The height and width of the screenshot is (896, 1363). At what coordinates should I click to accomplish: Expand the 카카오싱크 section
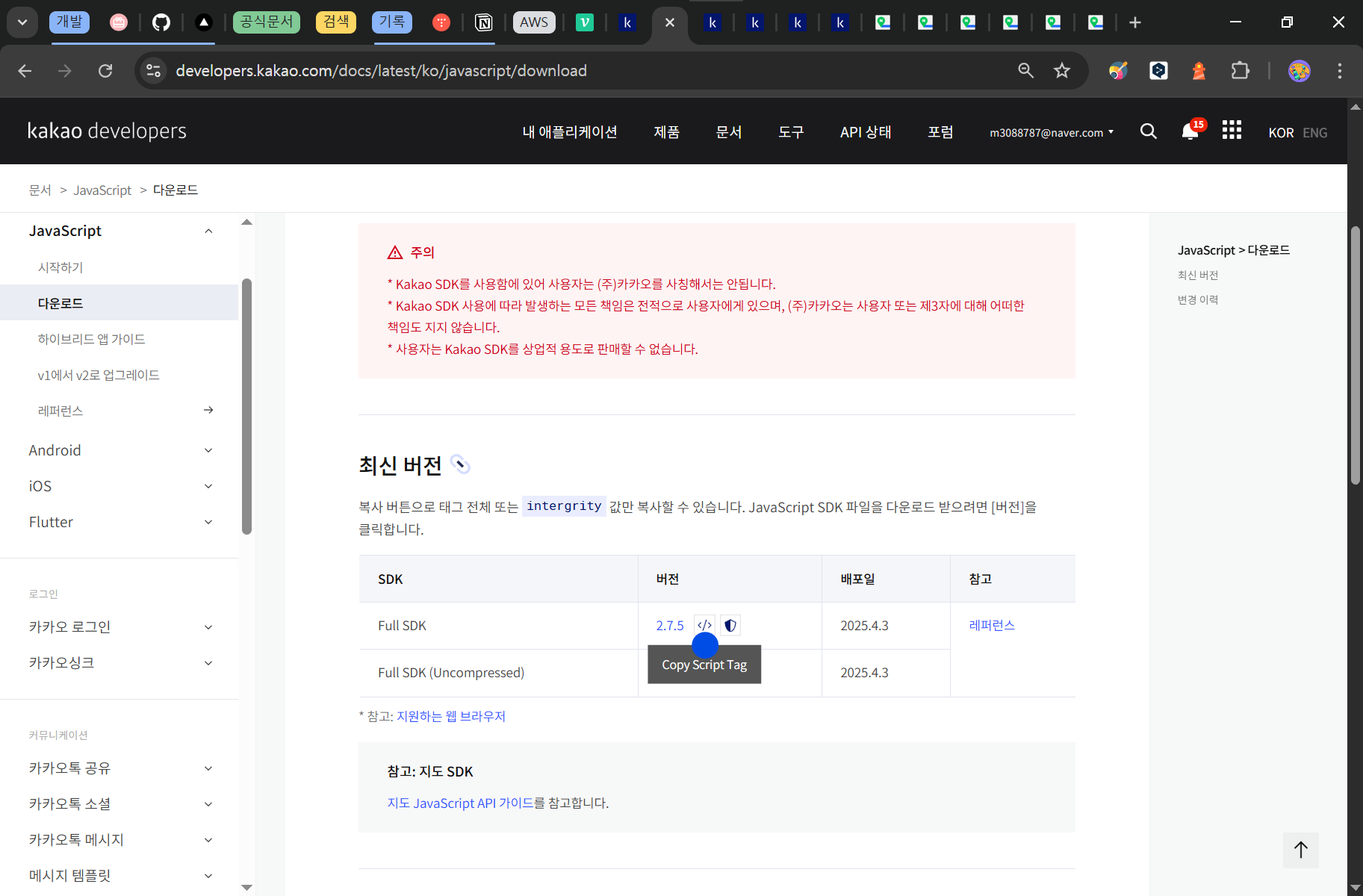(208, 663)
